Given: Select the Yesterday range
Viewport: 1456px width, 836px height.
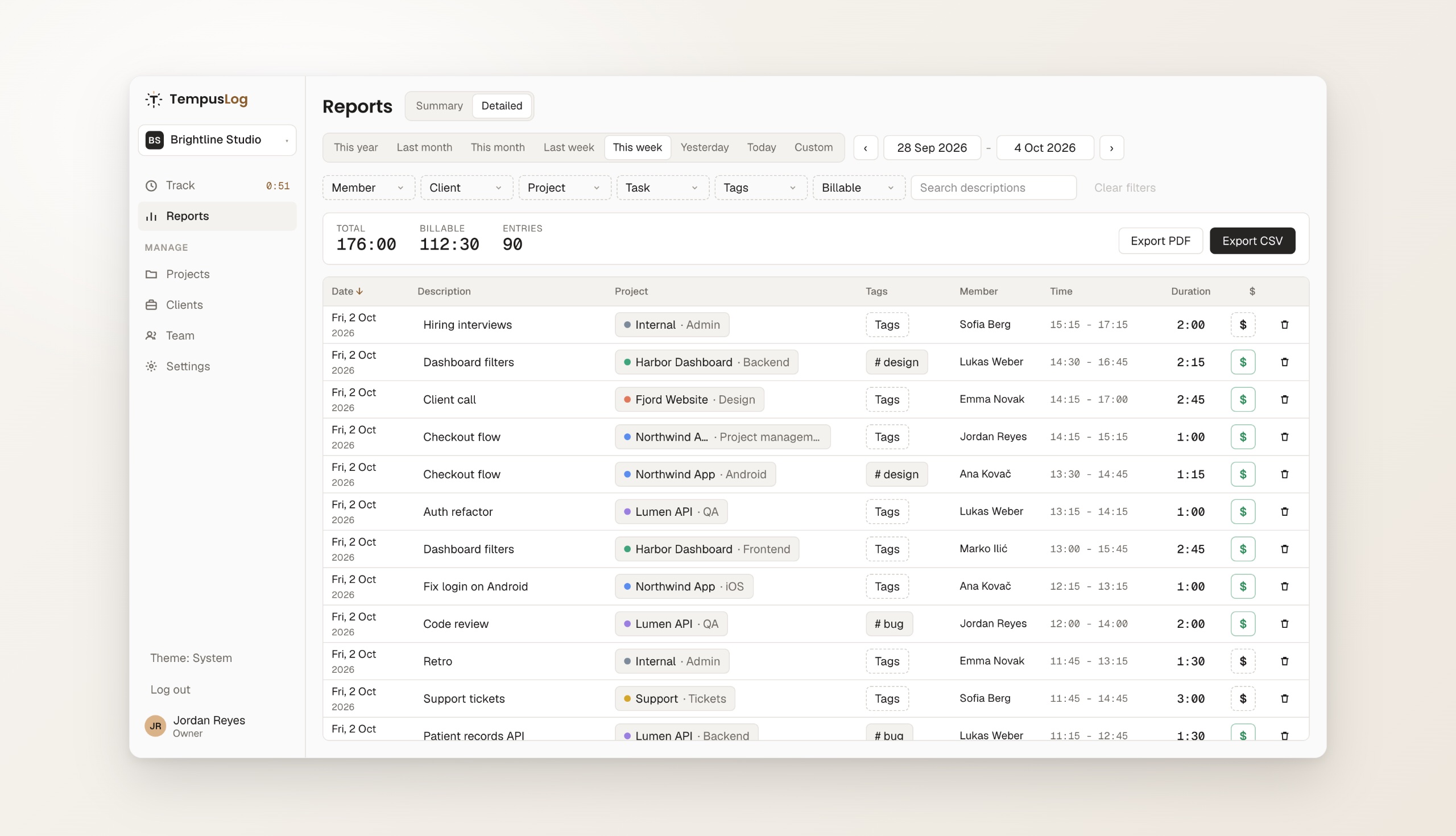Looking at the screenshot, I should coord(705,148).
